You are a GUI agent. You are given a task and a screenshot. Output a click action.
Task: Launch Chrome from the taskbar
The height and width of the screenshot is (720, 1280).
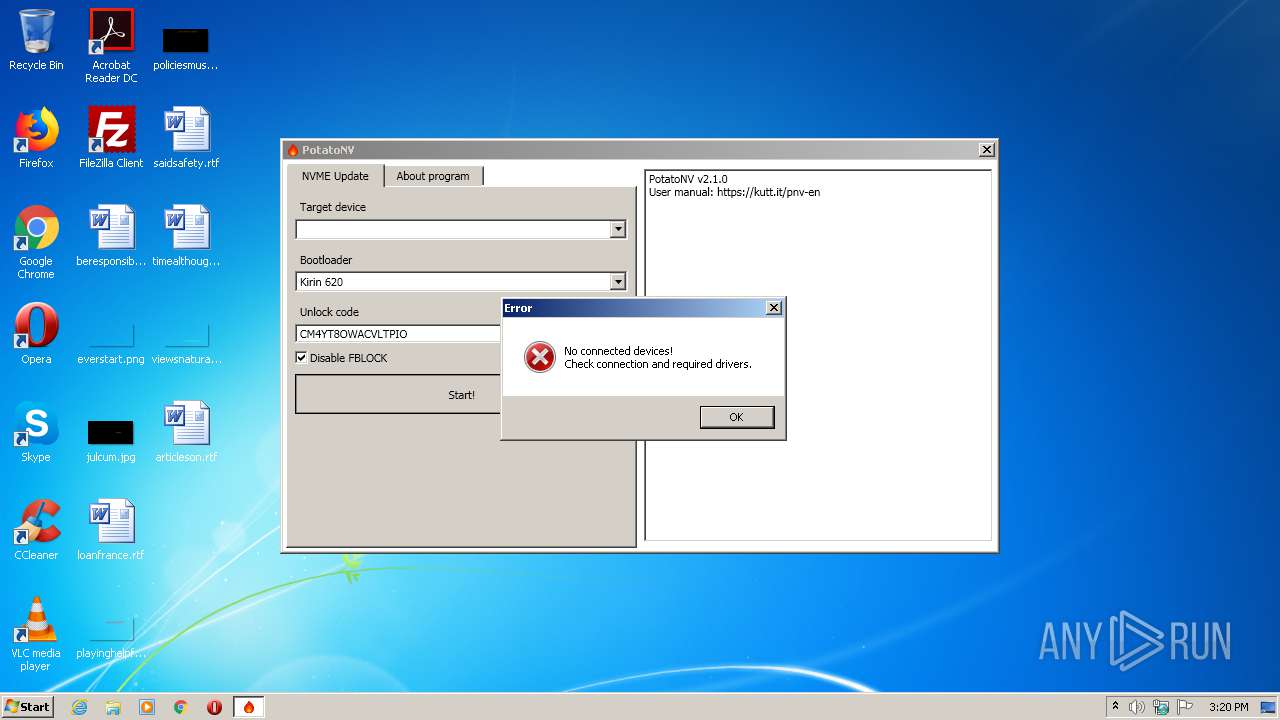point(181,707)
